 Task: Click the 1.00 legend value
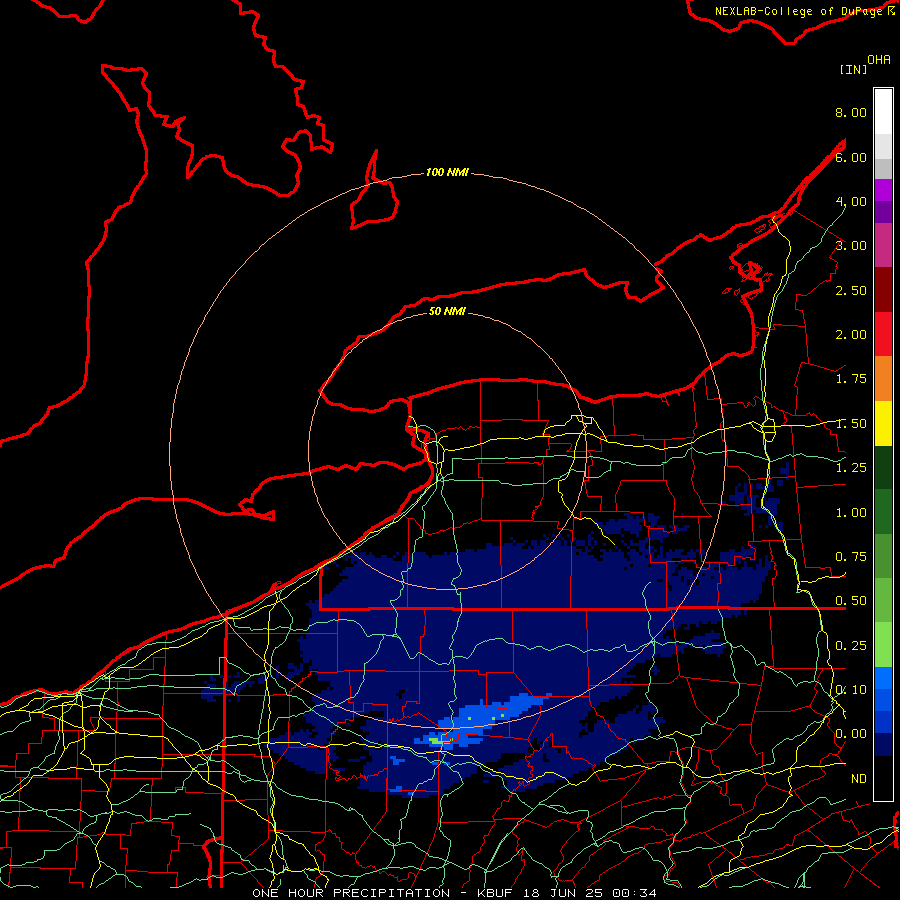coord(851,513)
